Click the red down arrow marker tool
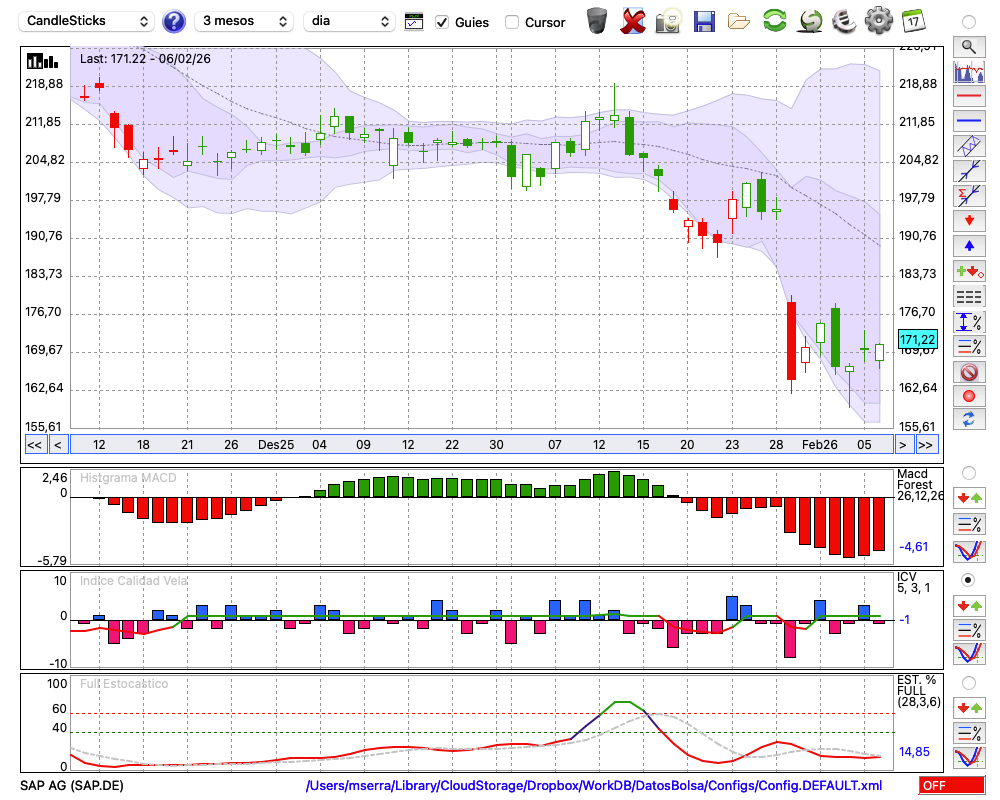1000x800 pixels. [x=969, y=221]
